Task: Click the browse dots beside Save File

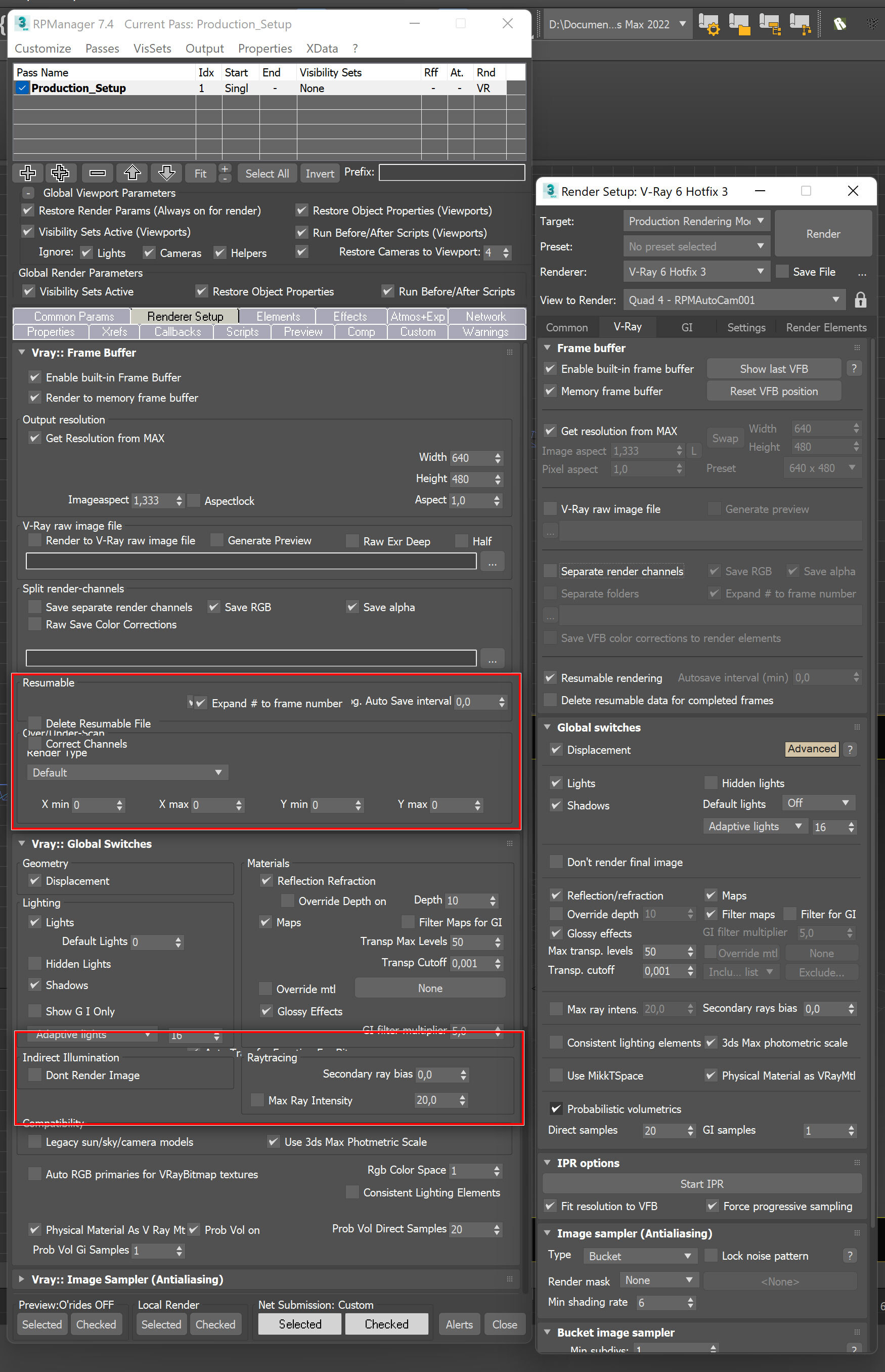Action: [x=862, y=273]
